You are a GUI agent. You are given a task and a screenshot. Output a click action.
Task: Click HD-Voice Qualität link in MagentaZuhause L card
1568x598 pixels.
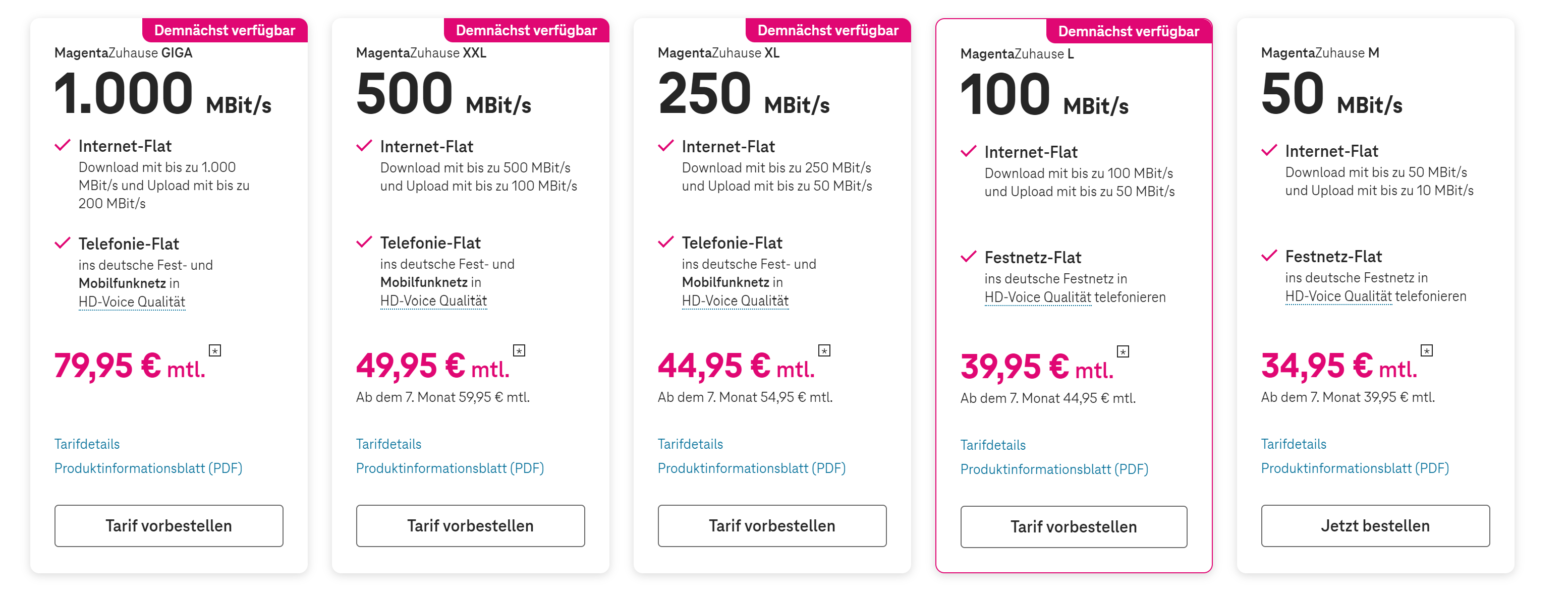[1038, 297]
